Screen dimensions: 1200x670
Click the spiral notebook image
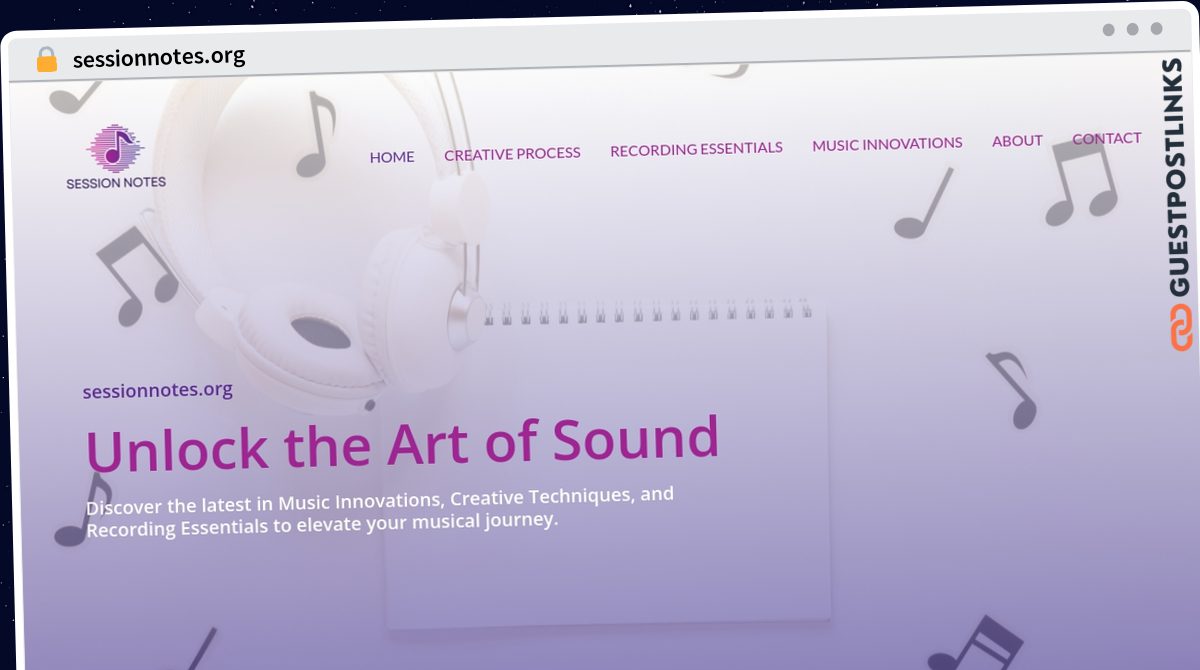point(610,460)
